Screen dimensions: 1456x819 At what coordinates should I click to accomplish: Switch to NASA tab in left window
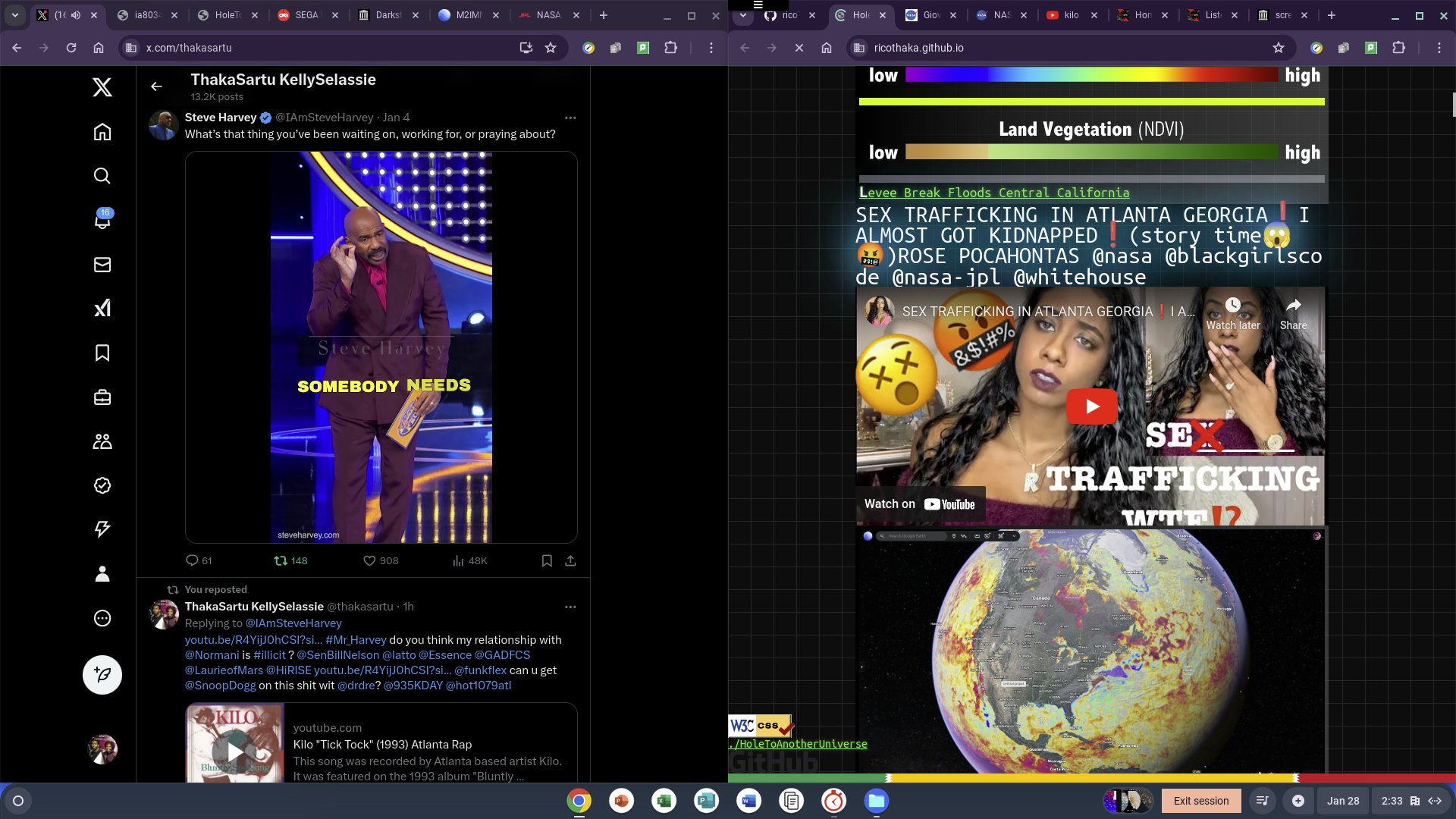(548, 15)
